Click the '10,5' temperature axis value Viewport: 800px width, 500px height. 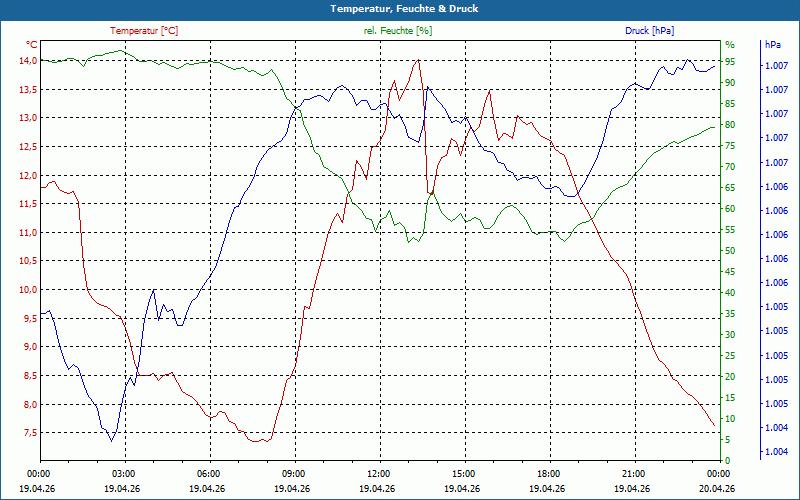click(29, 261)
